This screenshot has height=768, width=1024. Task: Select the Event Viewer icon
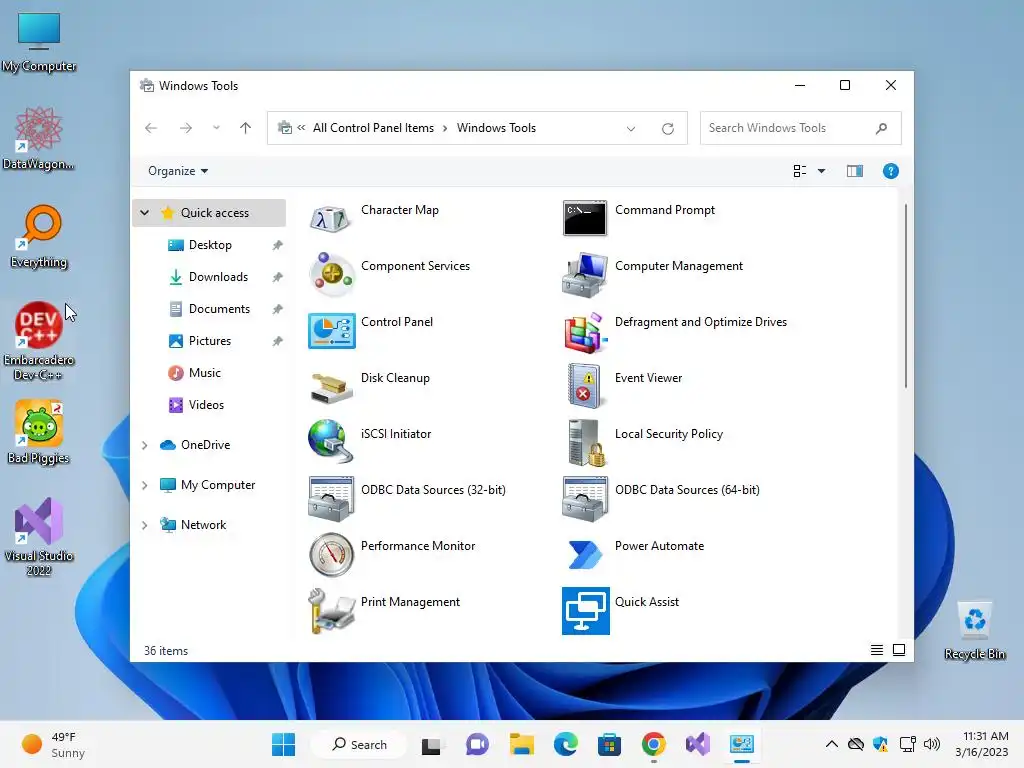pyautogui.click(x=584, y=386)
